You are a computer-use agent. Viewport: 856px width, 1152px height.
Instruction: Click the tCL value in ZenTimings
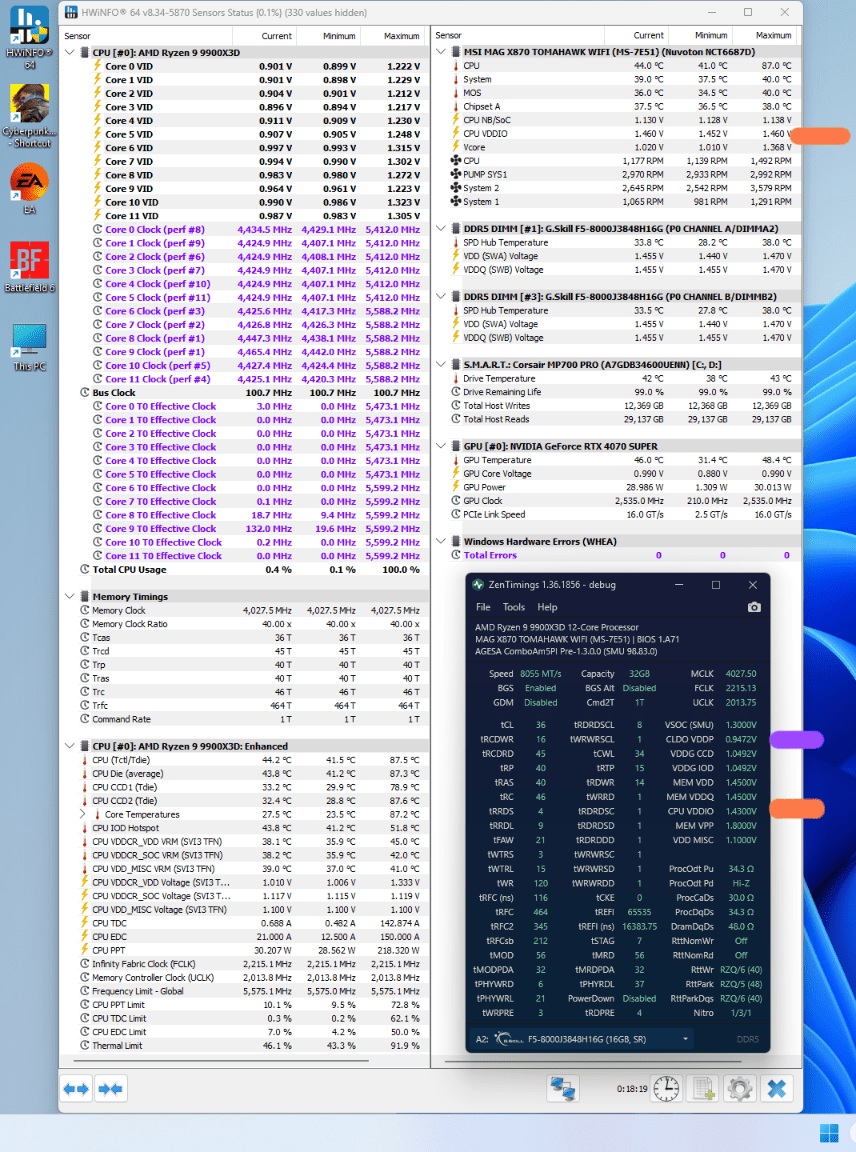tap(540, 724)
